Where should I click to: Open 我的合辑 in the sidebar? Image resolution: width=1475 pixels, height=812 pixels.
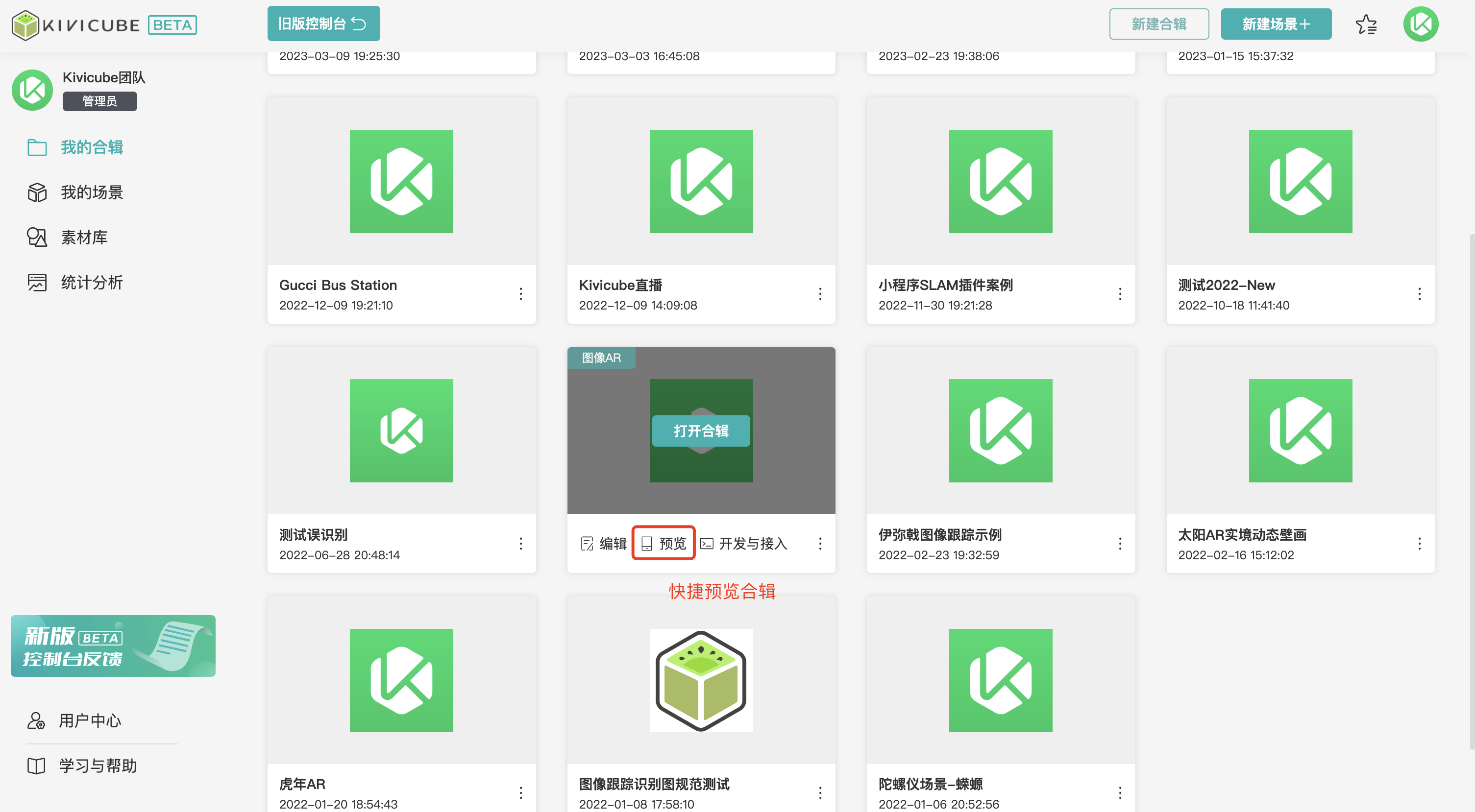91,147
